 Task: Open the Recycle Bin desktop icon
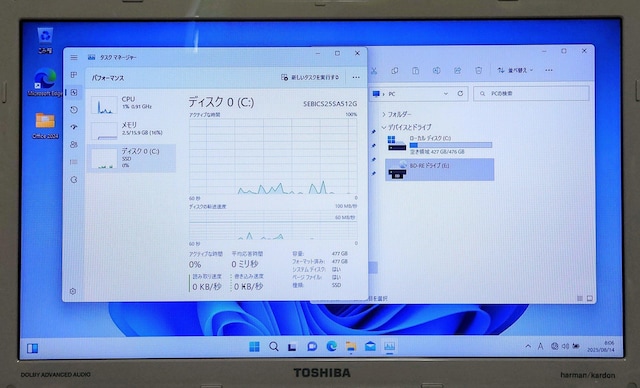point(45,40)
